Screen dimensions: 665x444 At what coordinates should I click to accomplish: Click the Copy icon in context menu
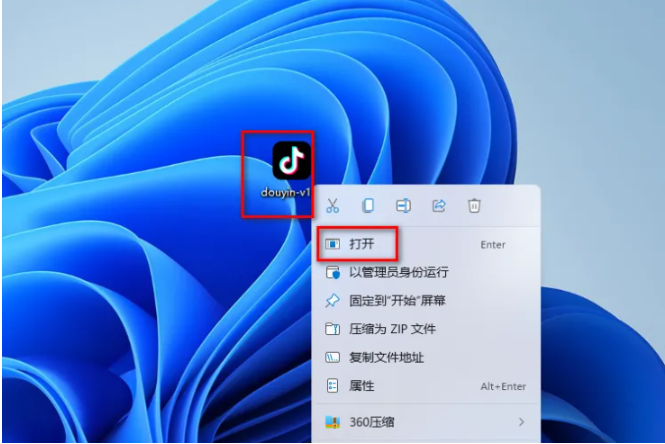point(368,206)
